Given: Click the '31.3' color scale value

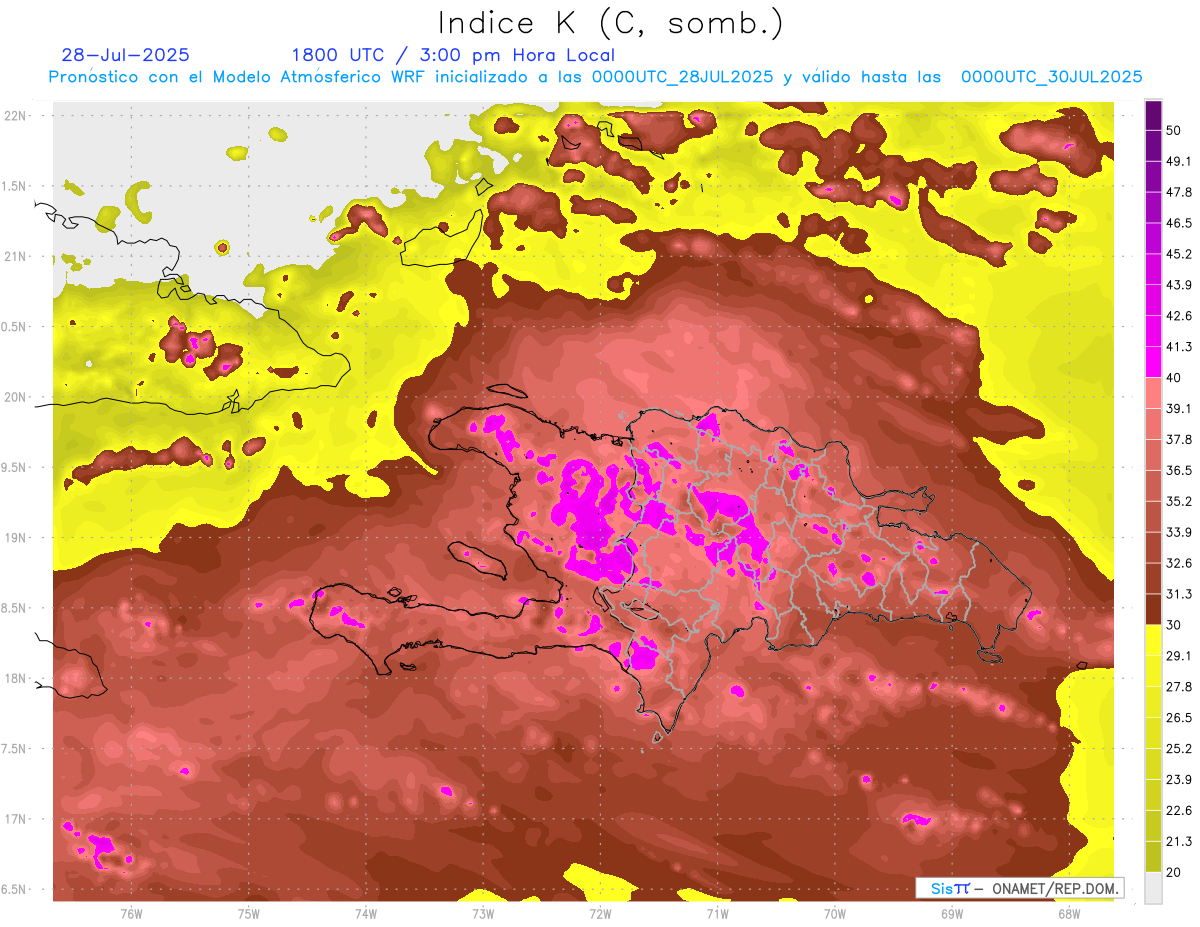Looking at the screenshot, I should click(1179, 594).
